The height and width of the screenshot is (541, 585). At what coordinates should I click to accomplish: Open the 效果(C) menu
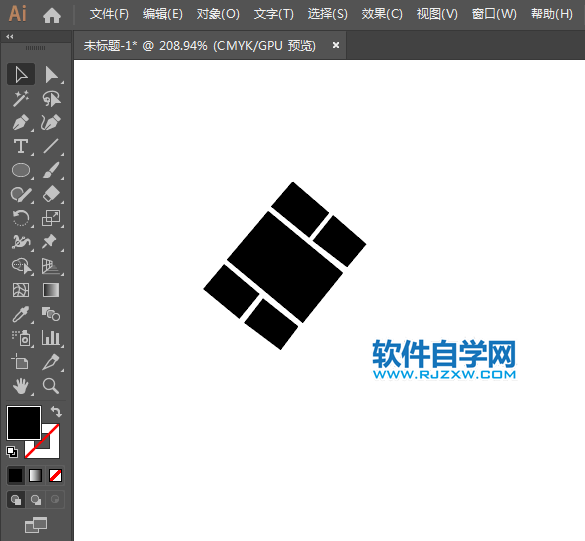(x=382, y=14)
